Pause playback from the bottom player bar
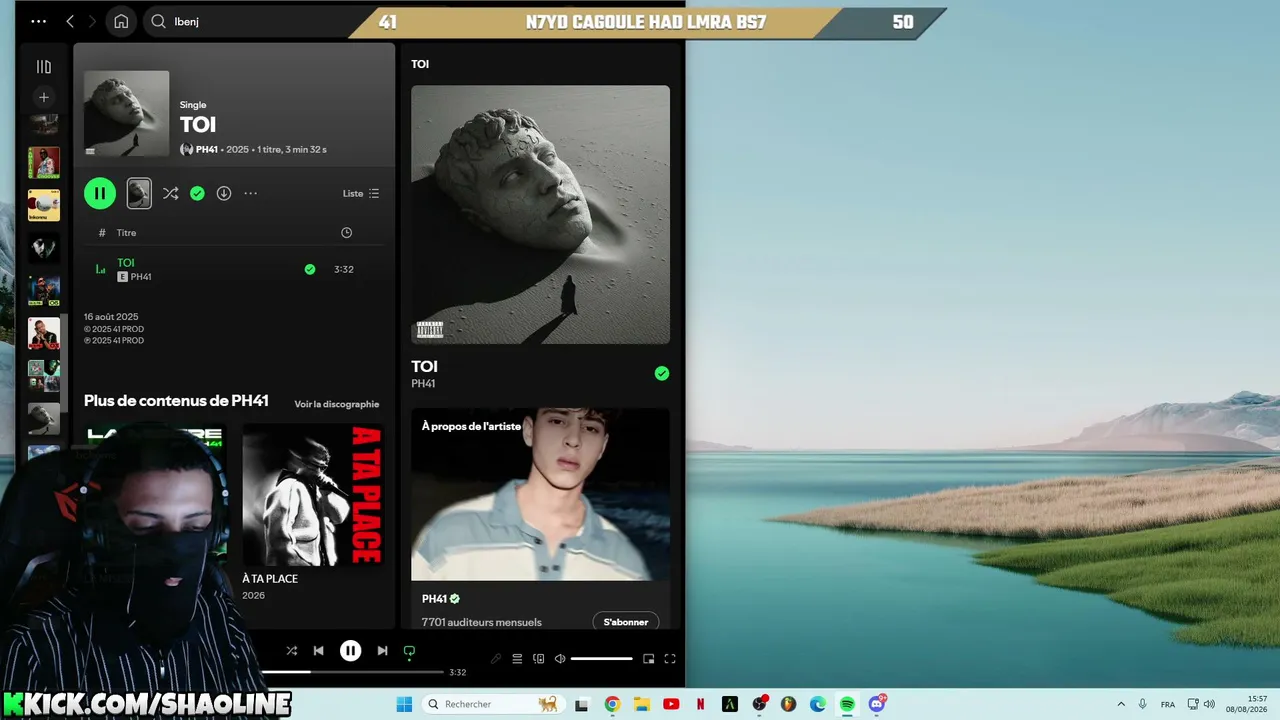Viewport: 1280px width, 720px height. (350, 651)
